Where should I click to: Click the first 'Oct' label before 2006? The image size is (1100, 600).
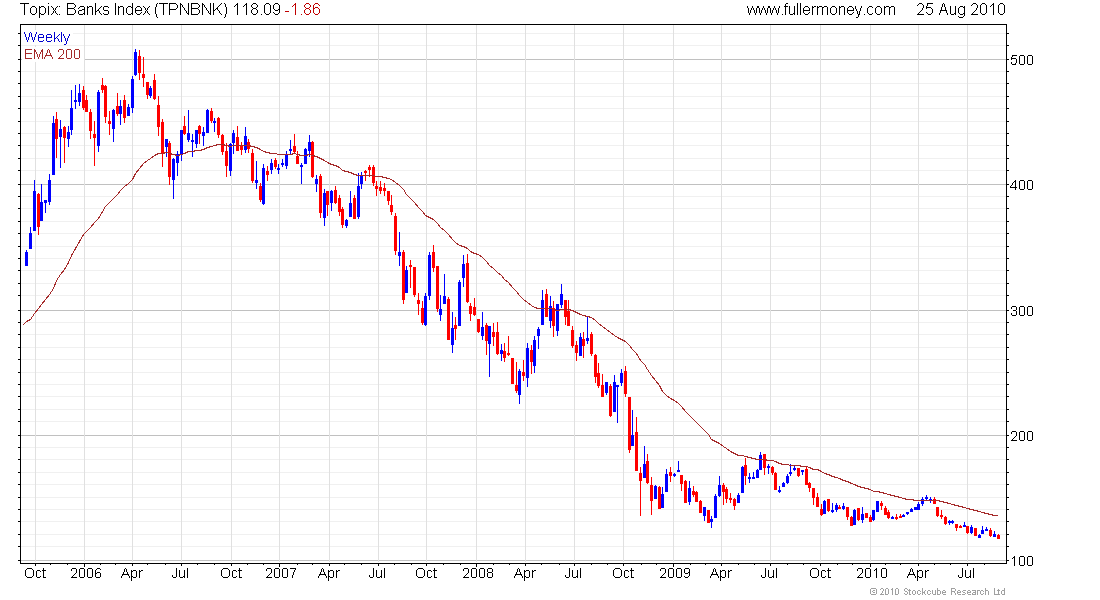pyautogui.click(x=35, y=573)
